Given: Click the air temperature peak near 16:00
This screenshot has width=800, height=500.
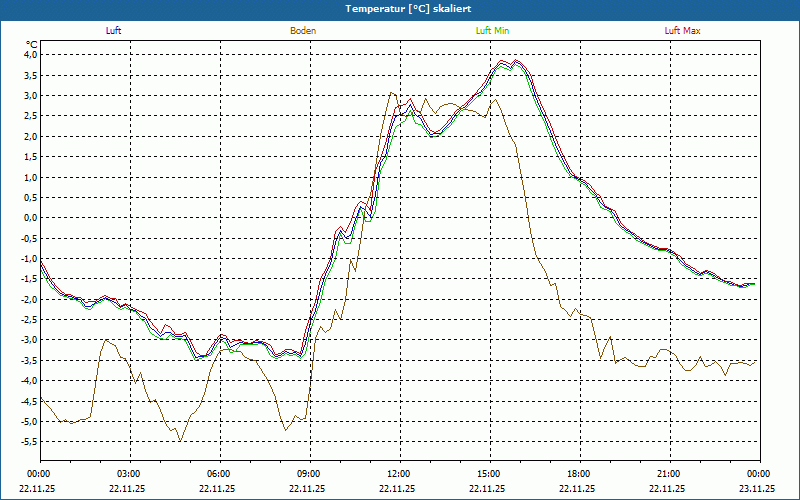Looking at the screenshot, I should point(516,61).
